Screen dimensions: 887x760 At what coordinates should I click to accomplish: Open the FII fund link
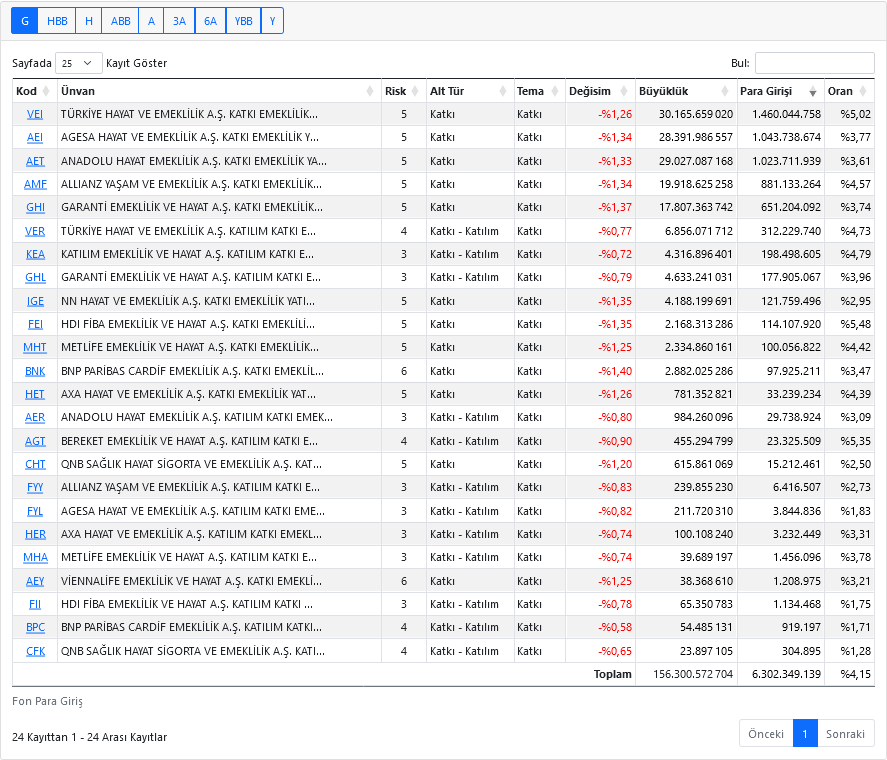(35, 606)
